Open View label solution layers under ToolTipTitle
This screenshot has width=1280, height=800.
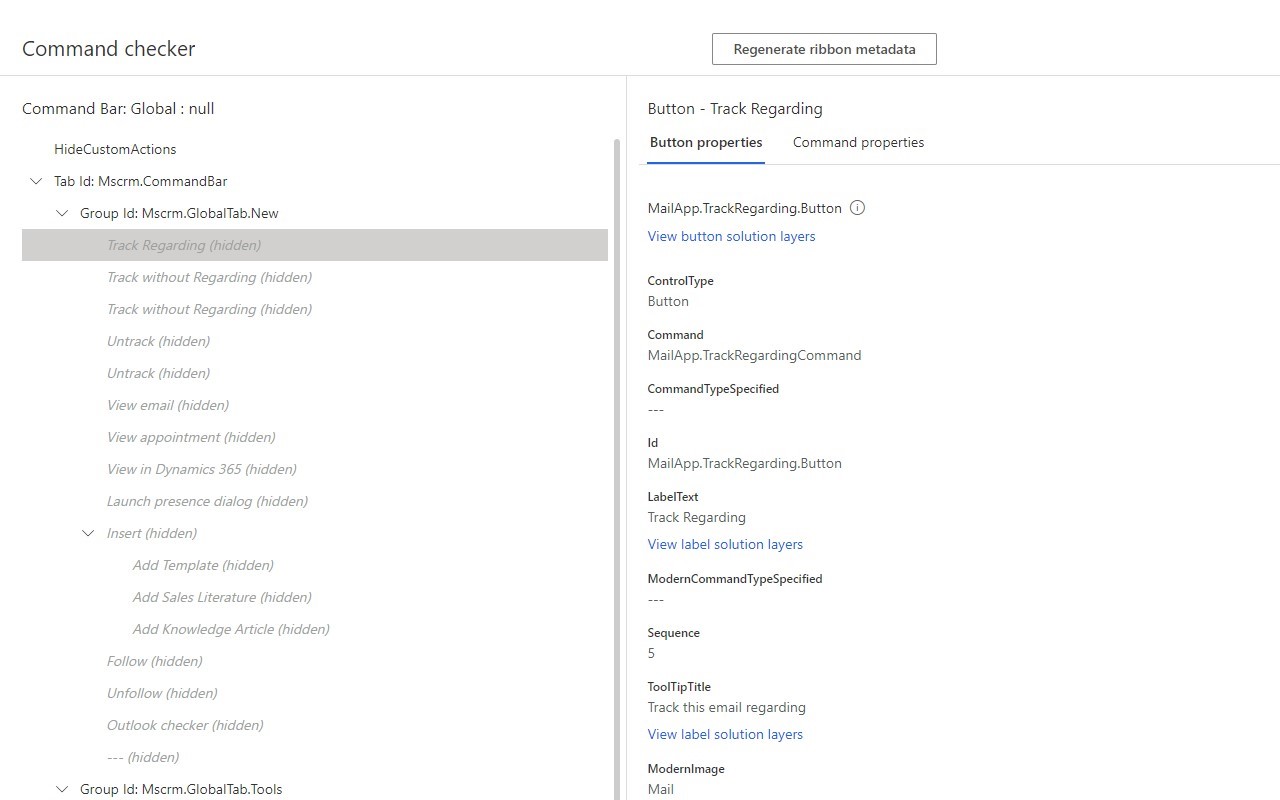pos(725,734)
